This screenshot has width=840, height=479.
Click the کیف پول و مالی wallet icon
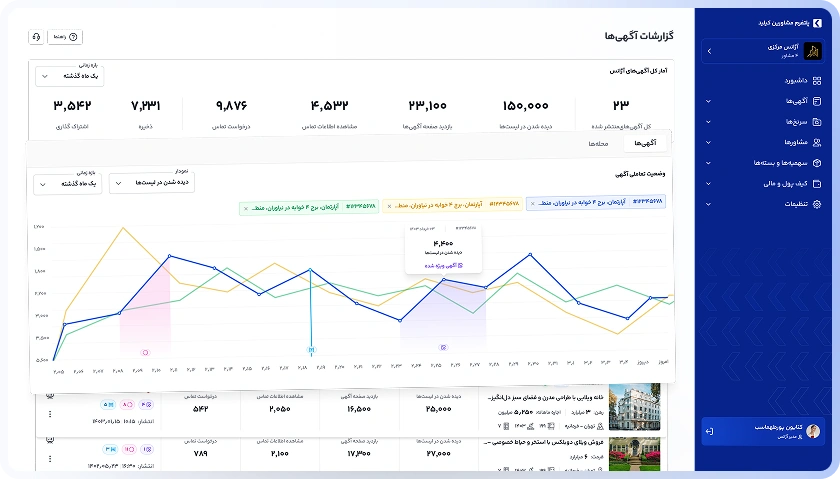817,183
